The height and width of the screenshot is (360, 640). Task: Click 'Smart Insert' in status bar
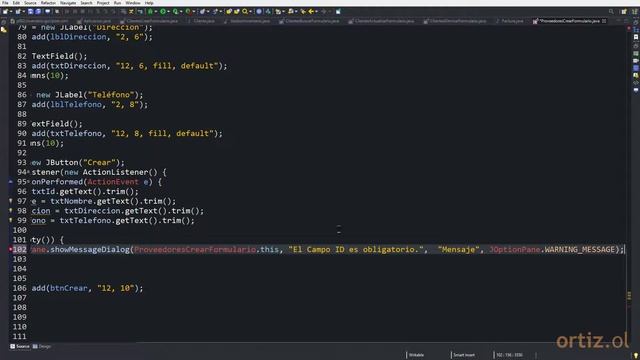point(464,355)
